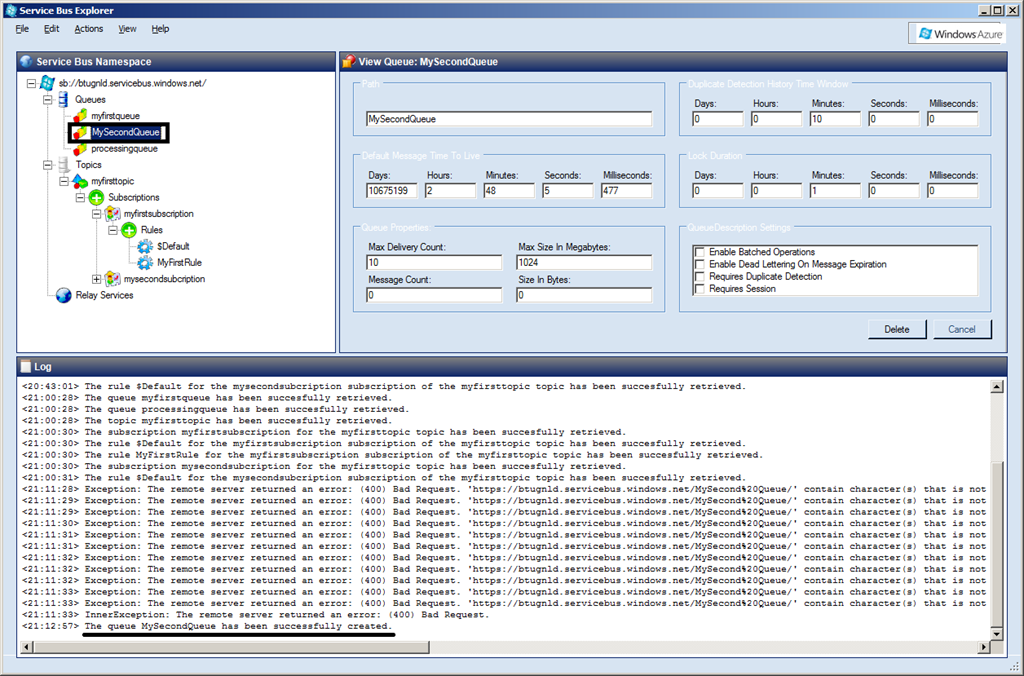Open the View menu

pyautogui.click(x=127, y=29)
